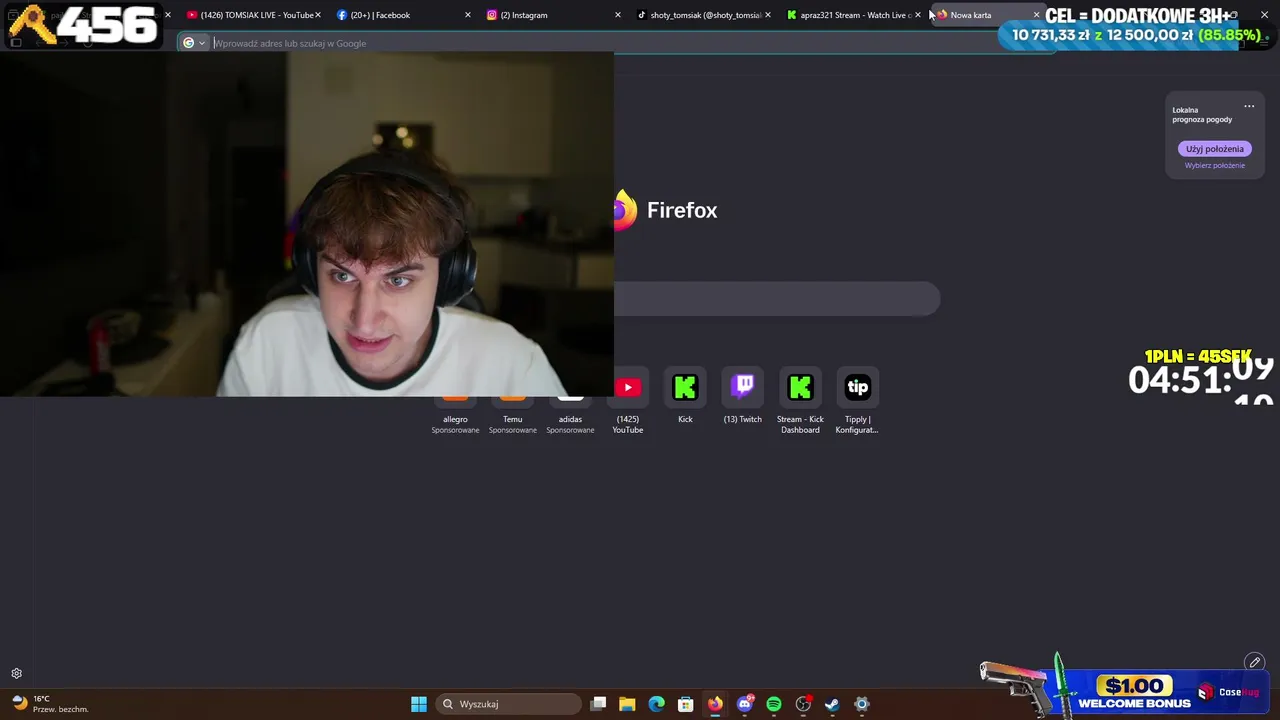The image size is (1280, 720).
Task: Open the 16°C weather taskbar widget
Action: coord(50,704)
